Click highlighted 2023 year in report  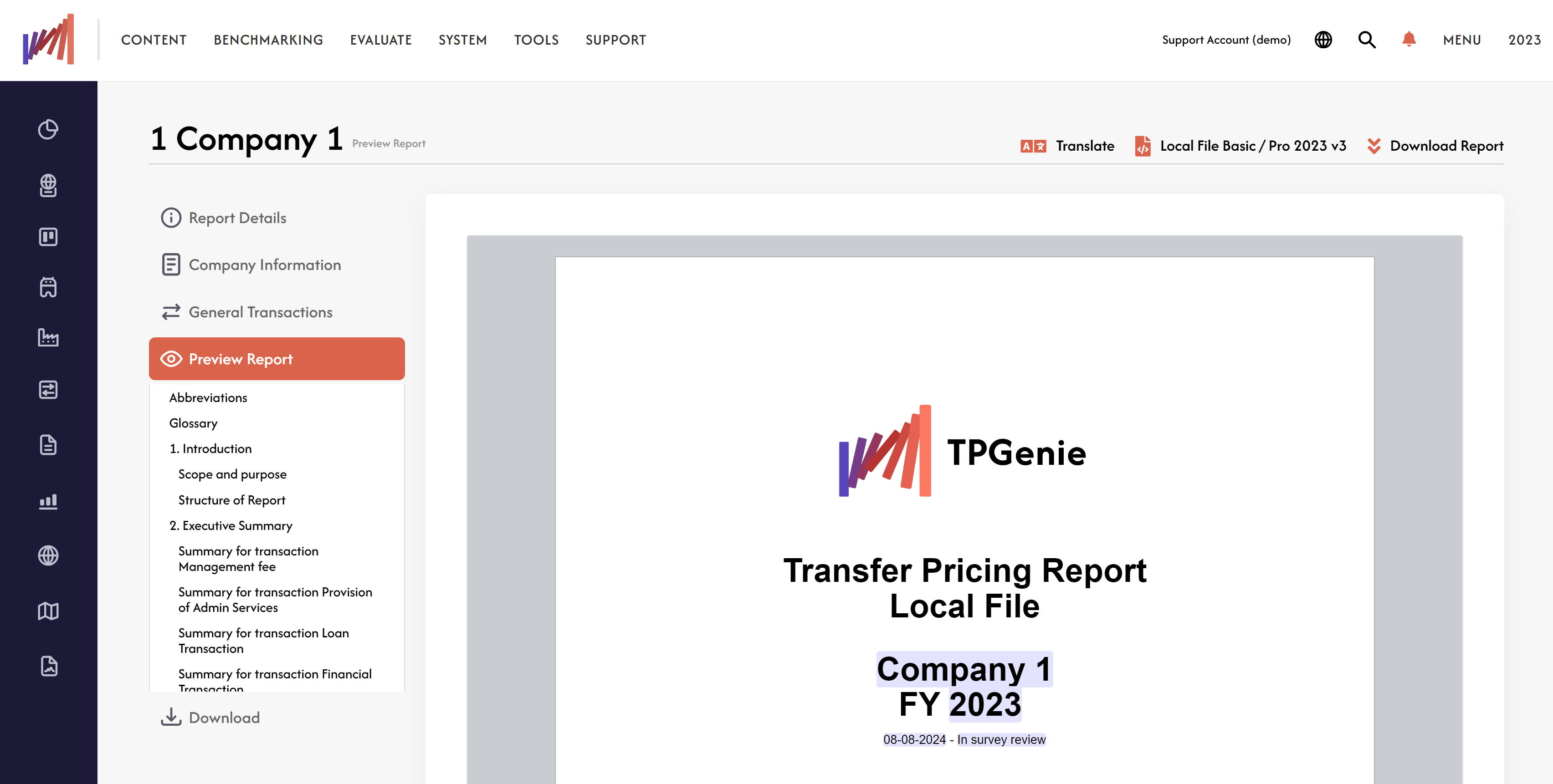(x=984, y=704)
